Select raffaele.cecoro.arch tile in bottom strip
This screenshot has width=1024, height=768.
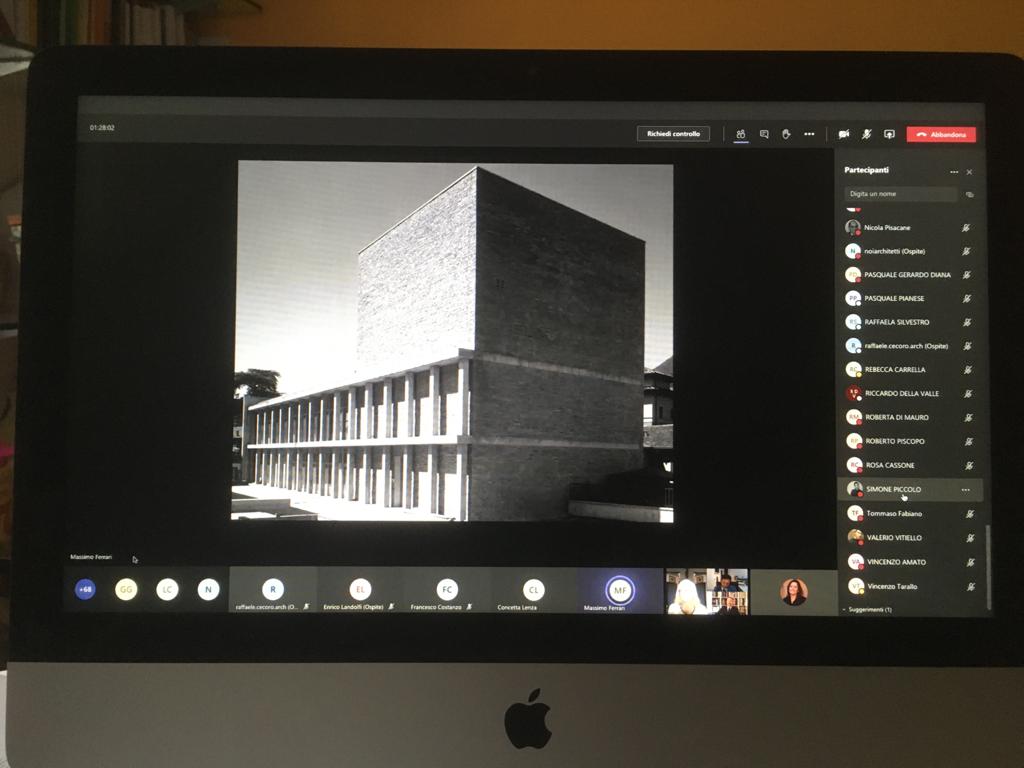[x=273, y=590]
